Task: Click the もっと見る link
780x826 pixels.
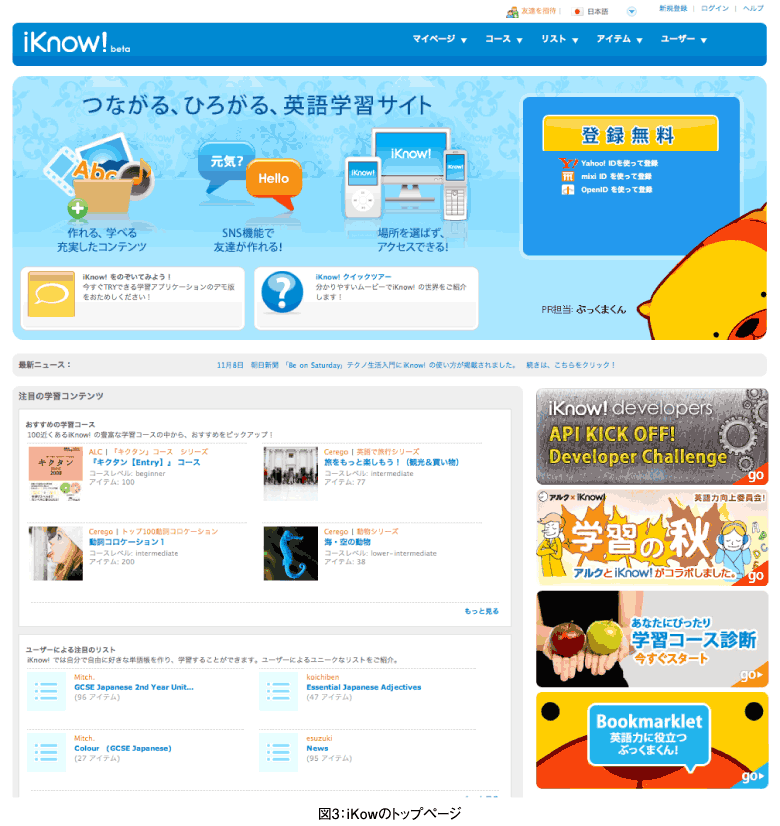Action: click(x=481, y=611)
